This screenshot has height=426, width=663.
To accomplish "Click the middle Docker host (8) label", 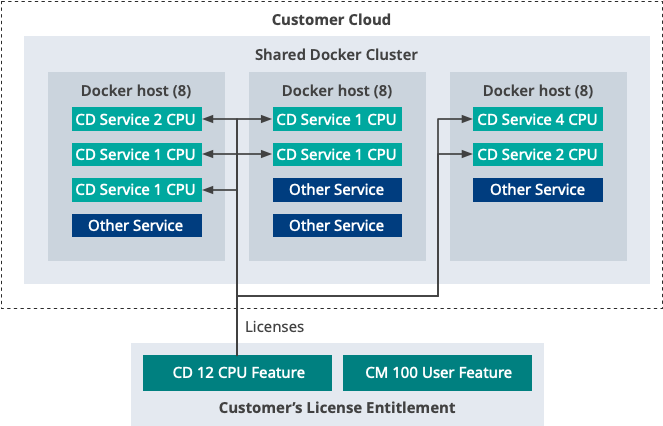I will 336,90.
